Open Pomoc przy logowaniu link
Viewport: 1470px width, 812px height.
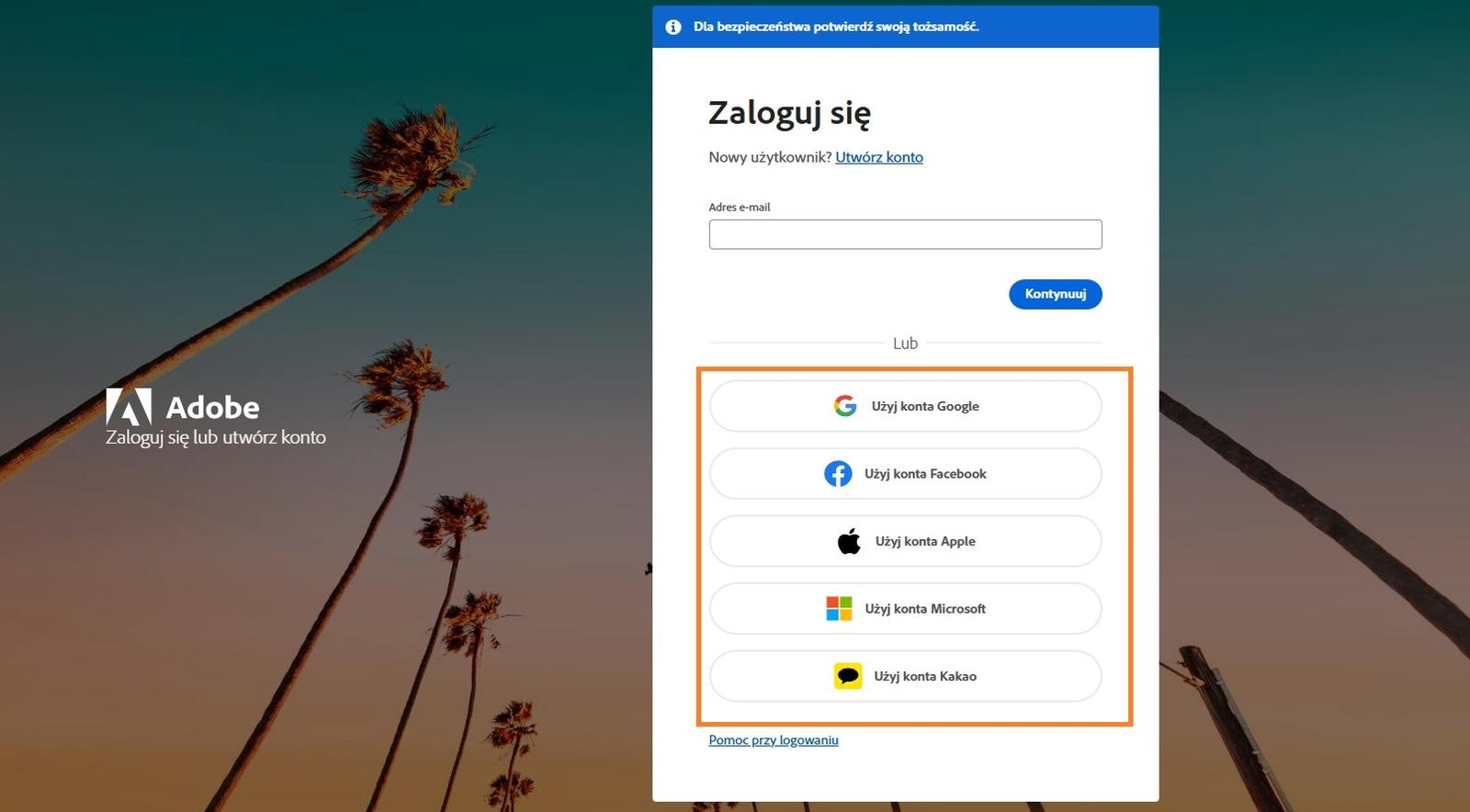774,740
